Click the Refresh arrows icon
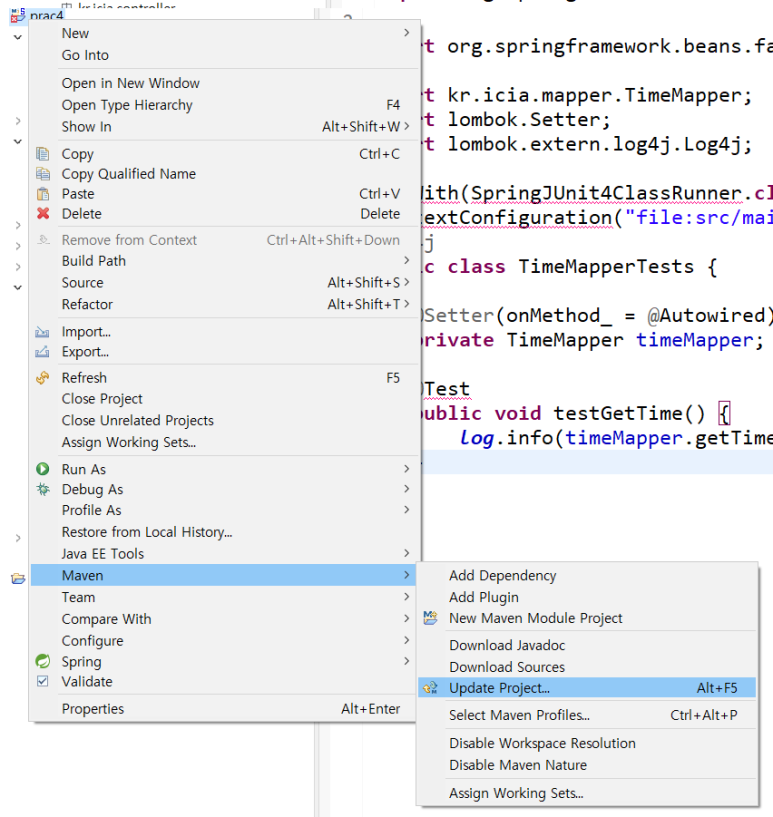This screenshot has width=773, height=817. coord(43,378)
